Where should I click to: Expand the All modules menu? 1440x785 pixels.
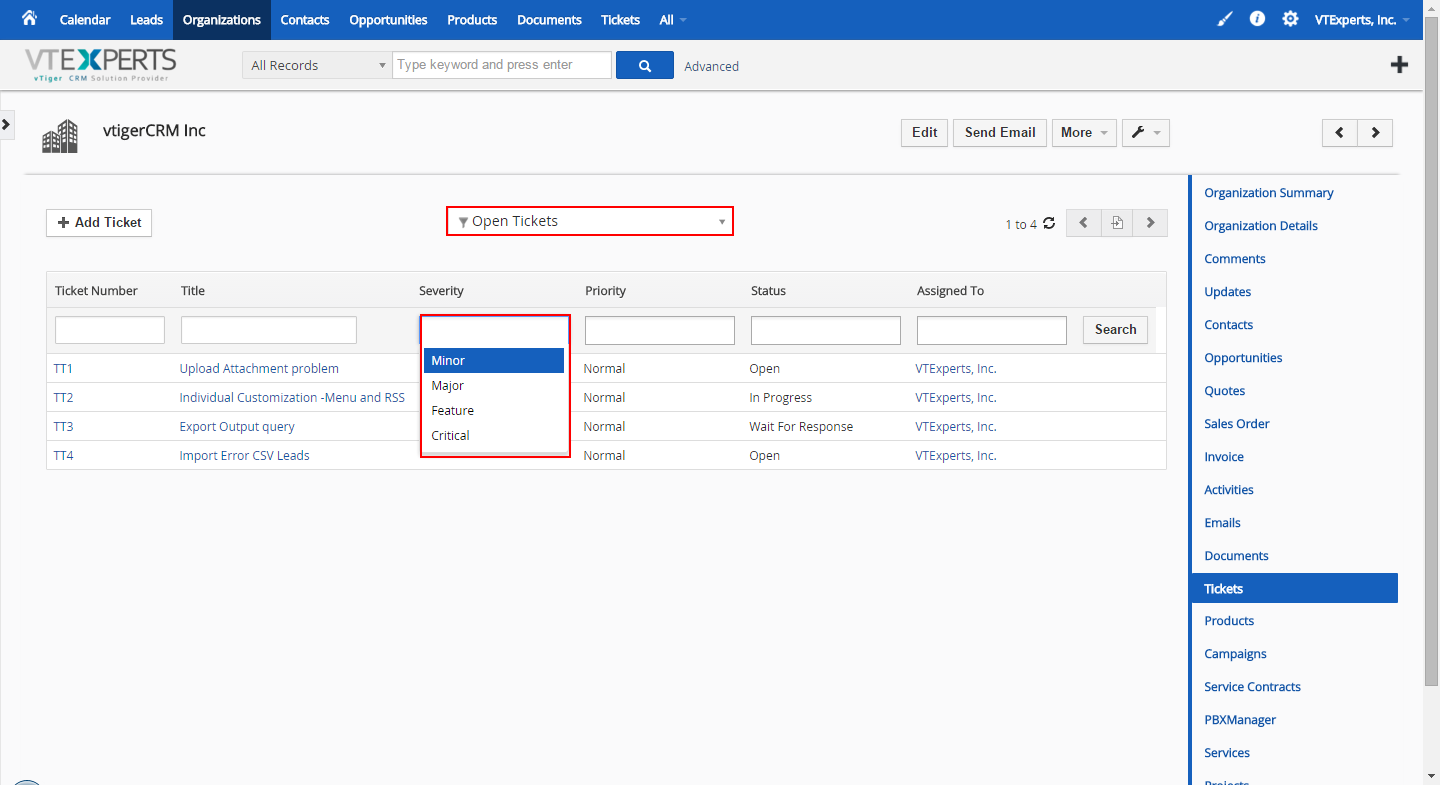[x=673, y=20]
